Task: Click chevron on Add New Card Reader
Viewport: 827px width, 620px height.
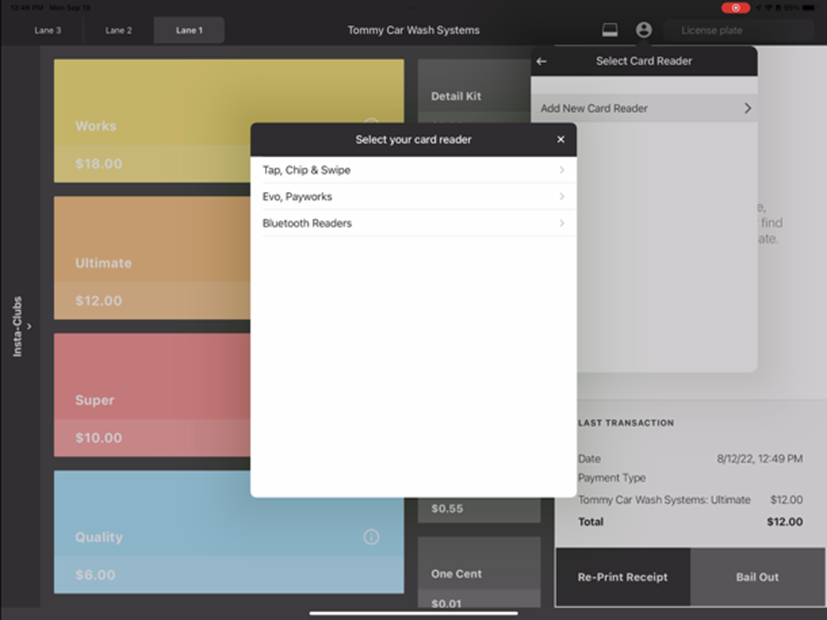Action: coord(747,108)
